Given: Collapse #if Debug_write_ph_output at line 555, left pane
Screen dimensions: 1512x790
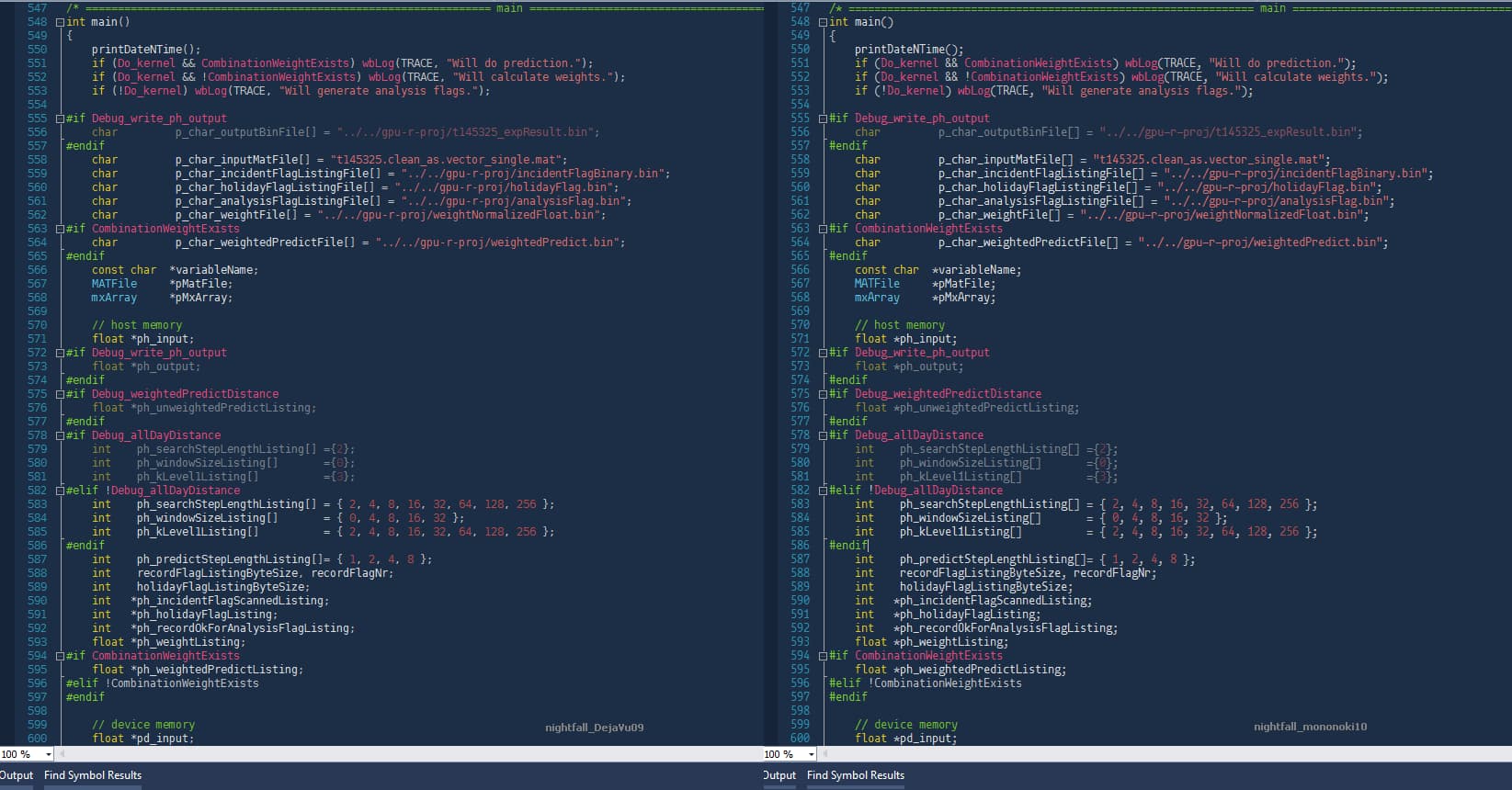Looking at the screenshot, I should click(x=61, y=118).
